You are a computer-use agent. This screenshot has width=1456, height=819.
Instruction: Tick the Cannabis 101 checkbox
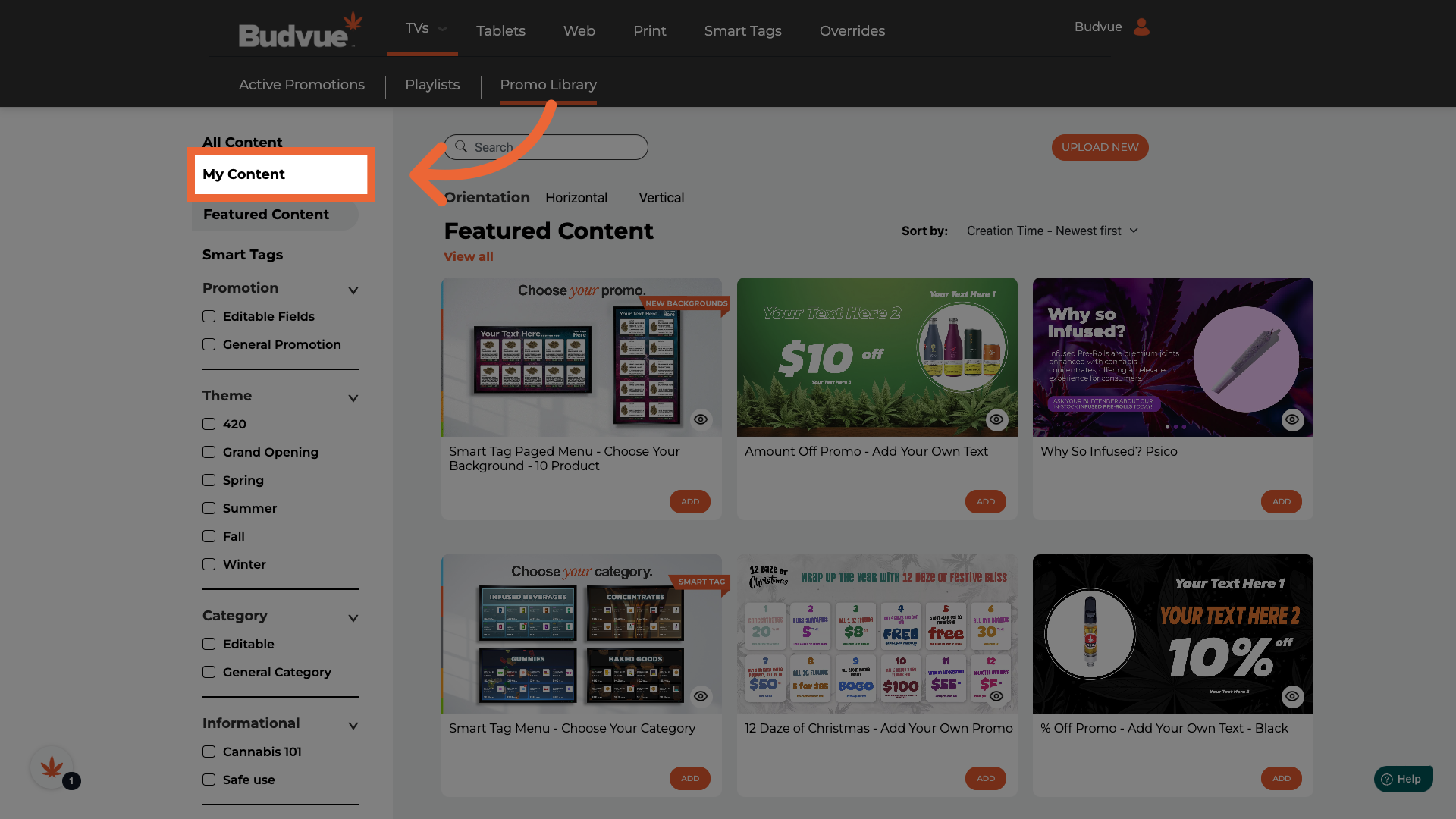coord(209,752)
